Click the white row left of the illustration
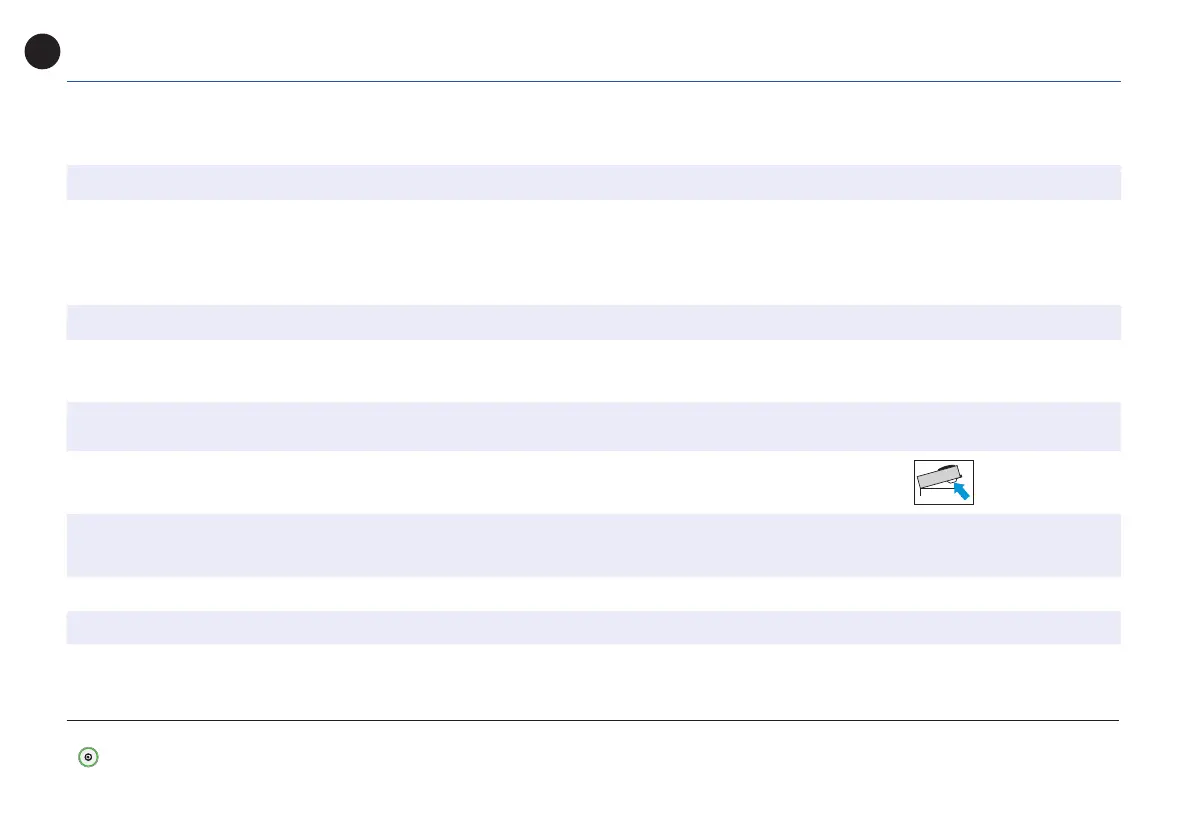Image resolution: width=1188 pixels, height=838 pixels. click(x=480, y=482)
